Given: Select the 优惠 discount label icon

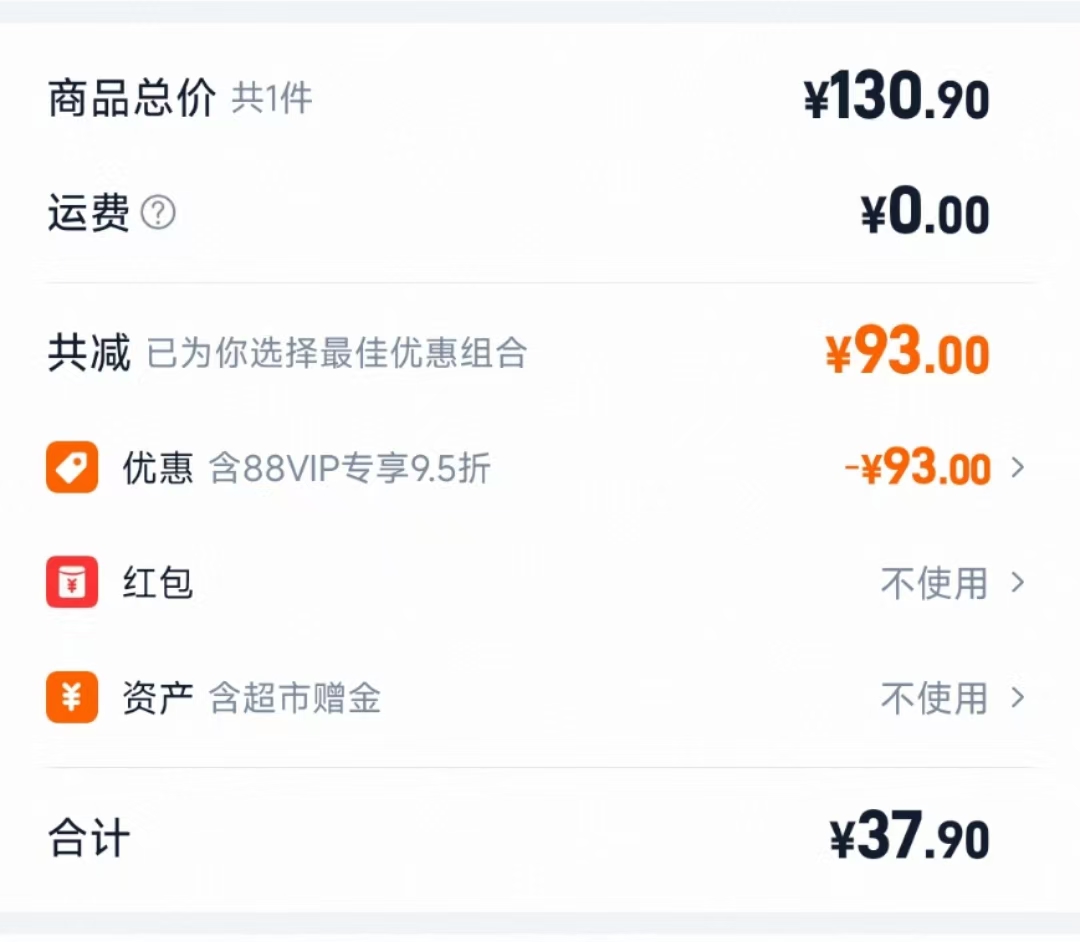Looking at the screenshot, I should 71,467.
